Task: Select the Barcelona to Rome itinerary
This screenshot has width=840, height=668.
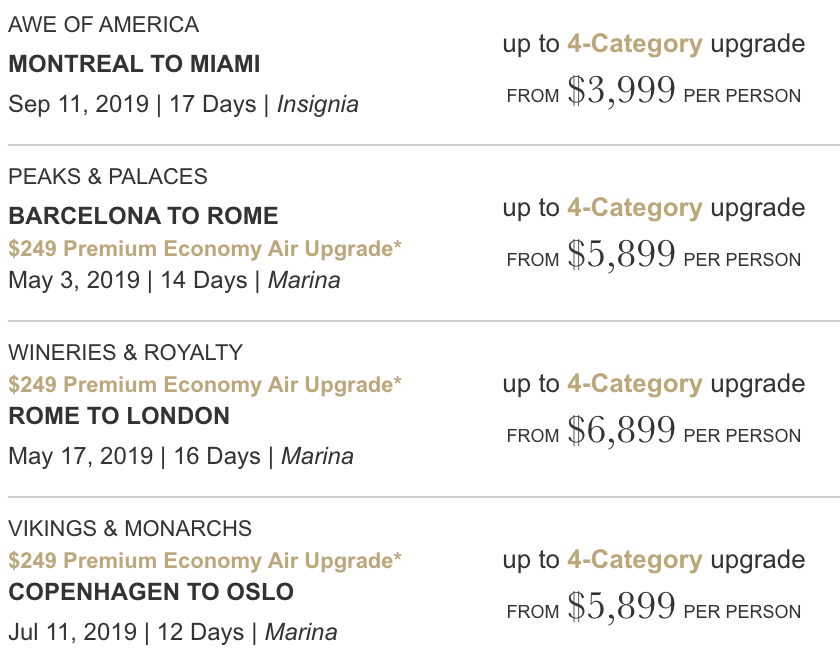Action: coord(143,216)
